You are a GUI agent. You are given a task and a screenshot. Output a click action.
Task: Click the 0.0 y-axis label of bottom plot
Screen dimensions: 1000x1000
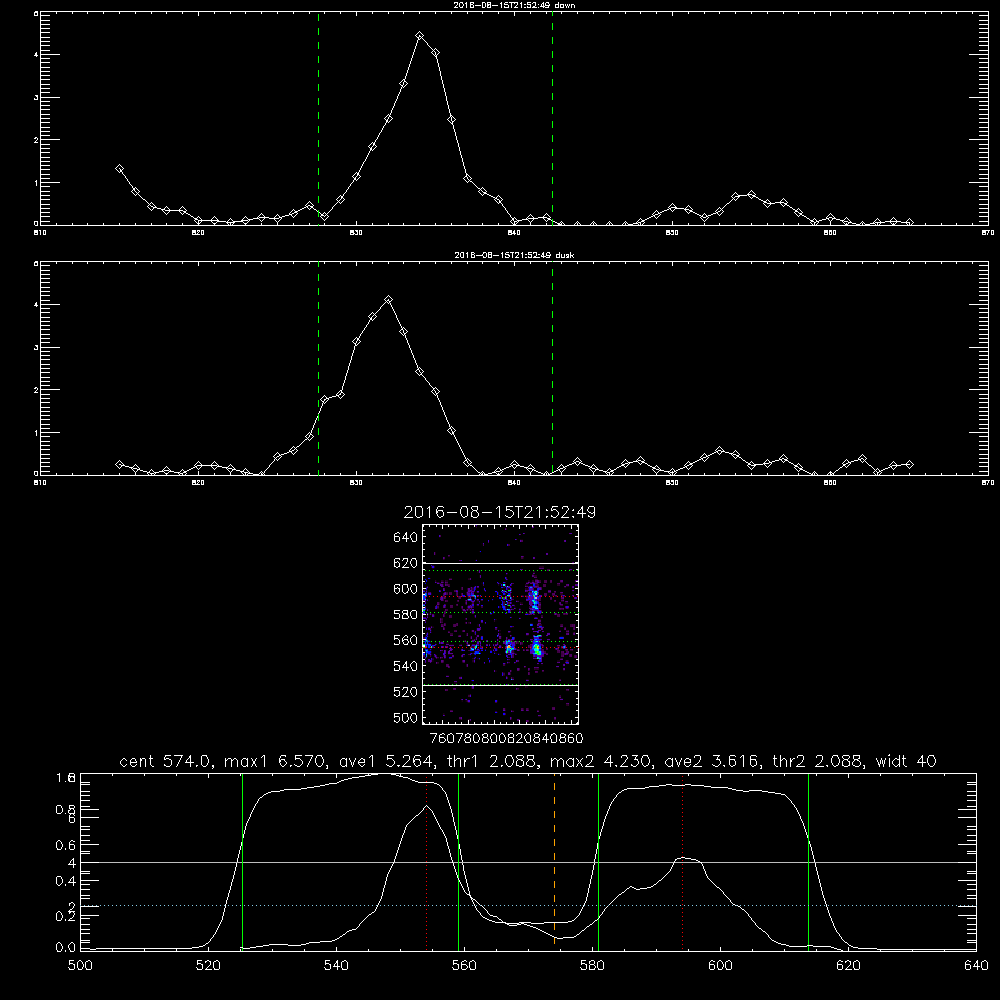(66, 948)
